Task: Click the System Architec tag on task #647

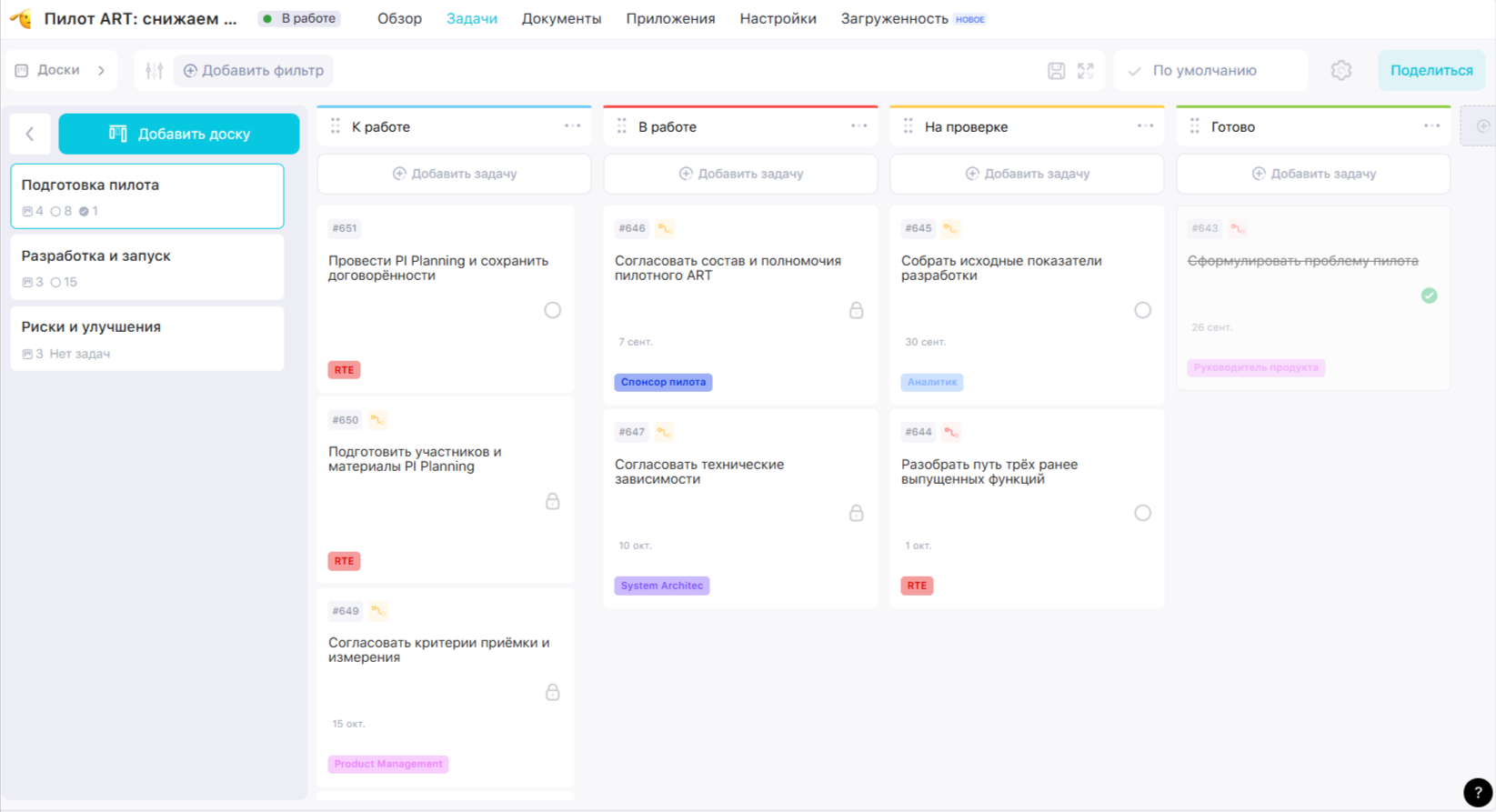Action: pos(662,586)
